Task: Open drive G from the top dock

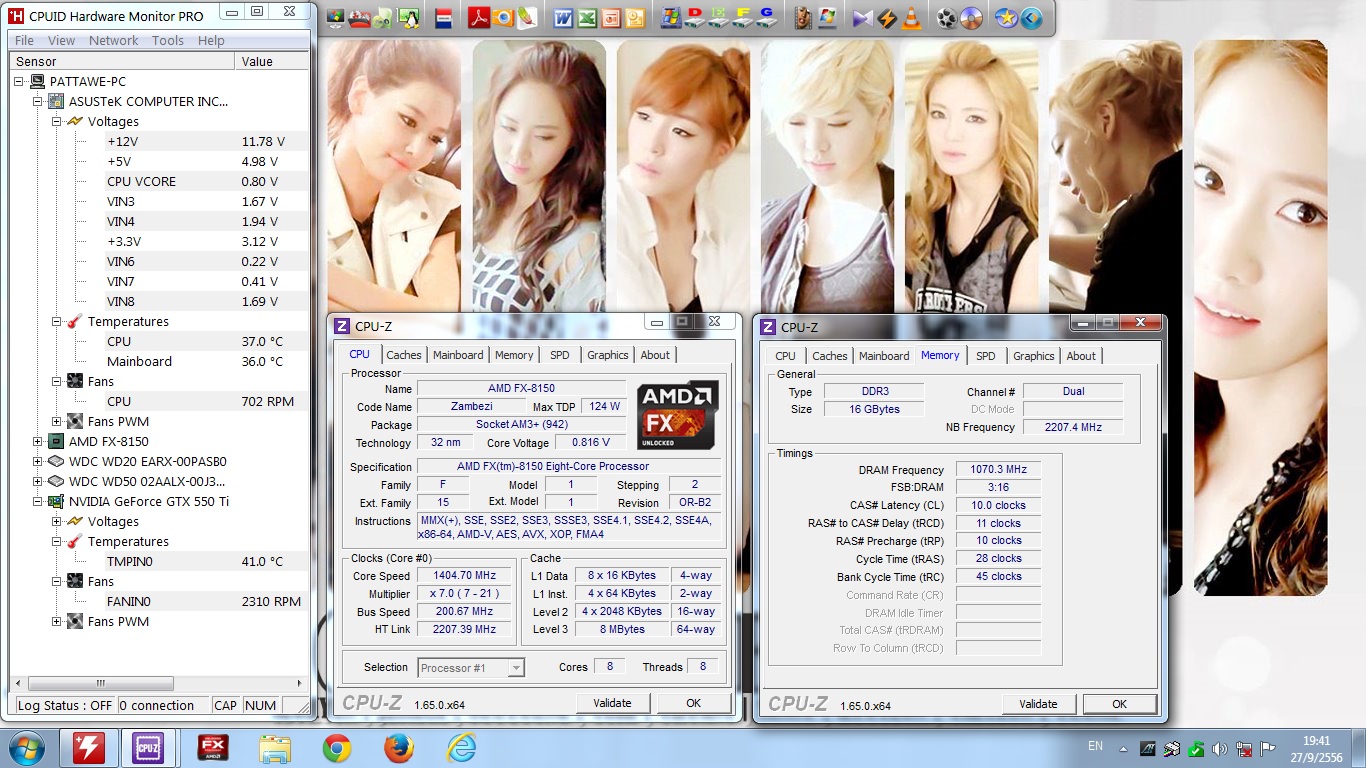Action: tap(767, 18)
